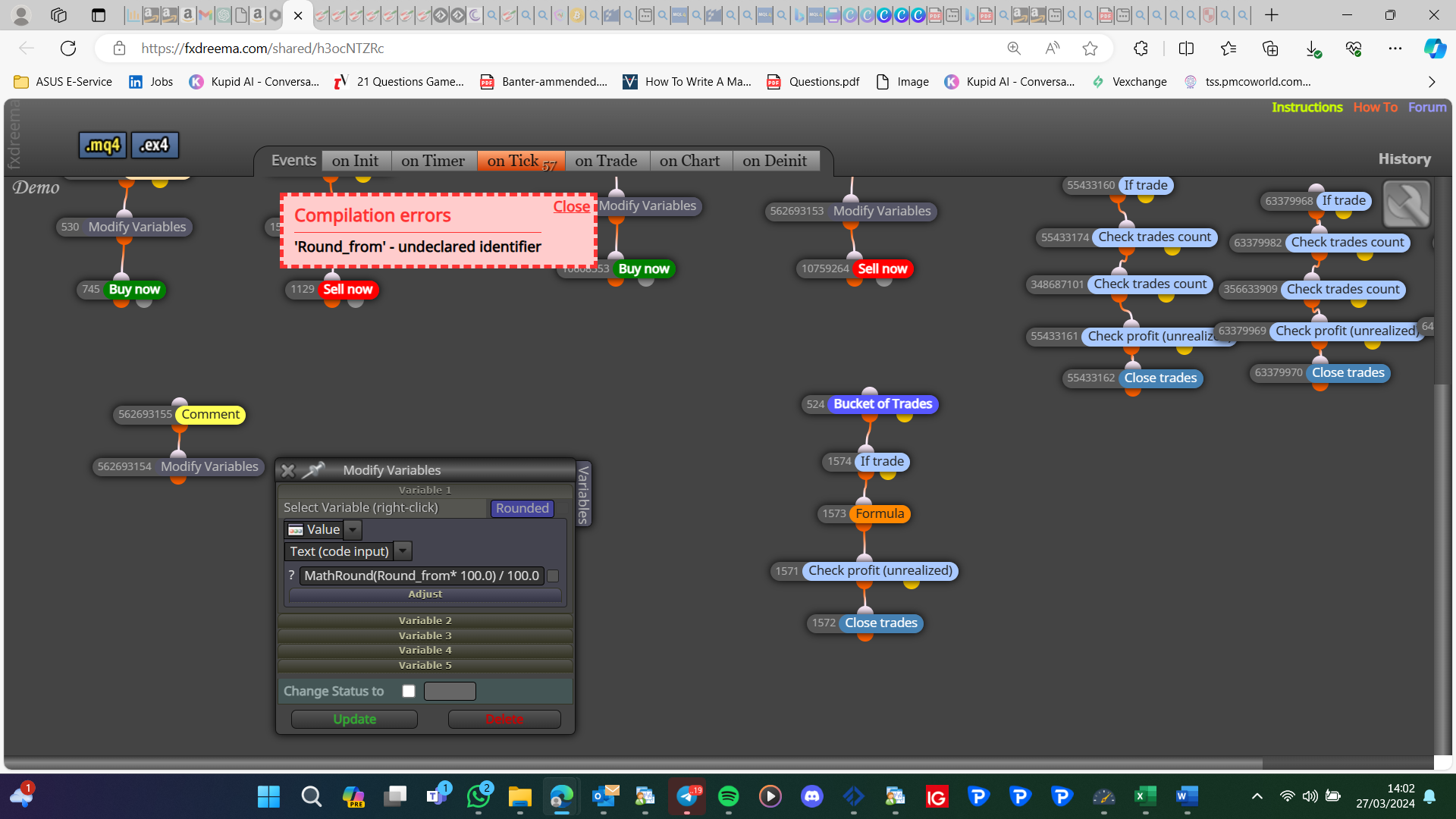1456x819 pixels.
Task: Open the Favorites list
Action: pyautogui.click(x=1228, y=49)
